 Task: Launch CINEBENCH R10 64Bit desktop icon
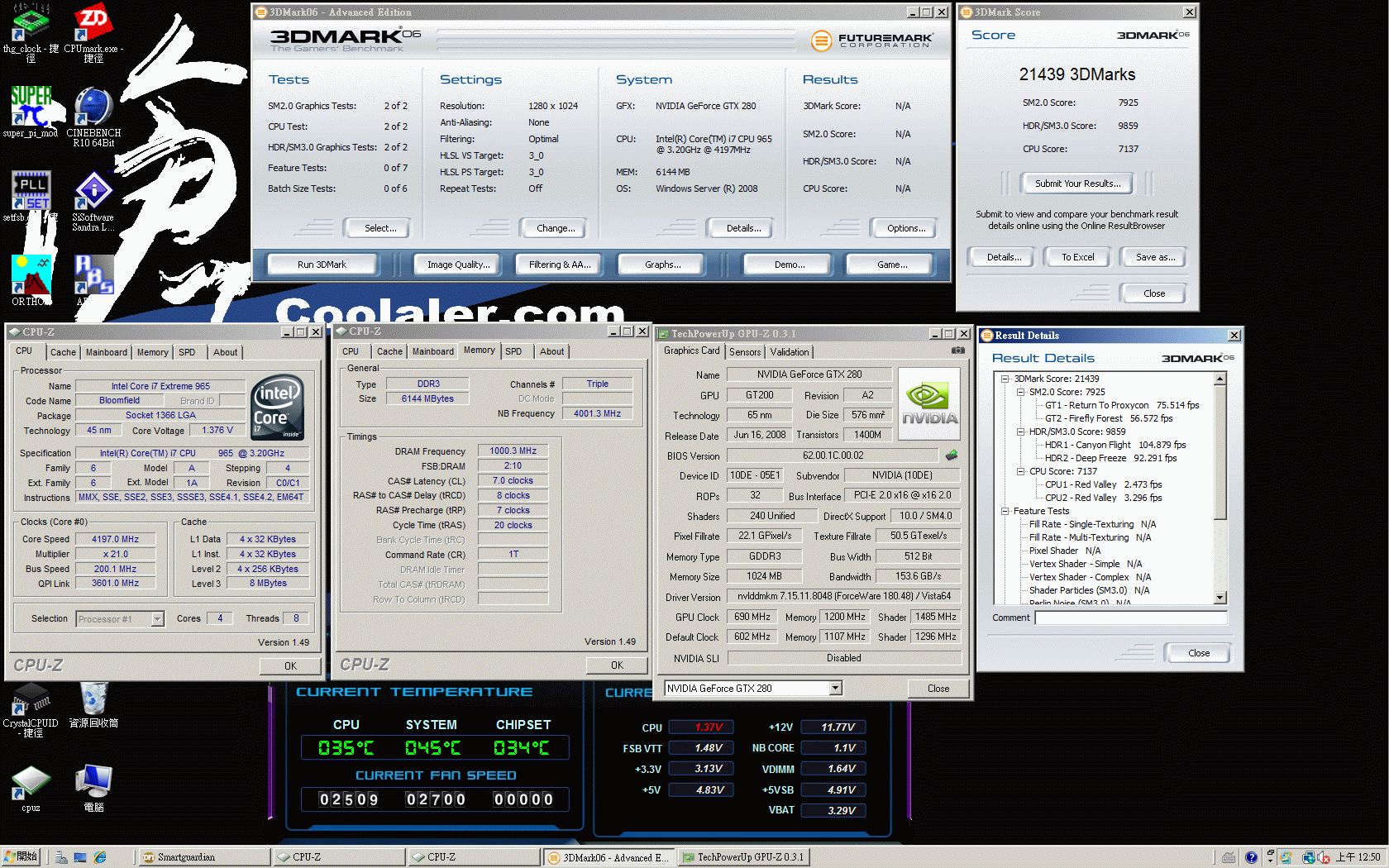click(x=93, y=116)
